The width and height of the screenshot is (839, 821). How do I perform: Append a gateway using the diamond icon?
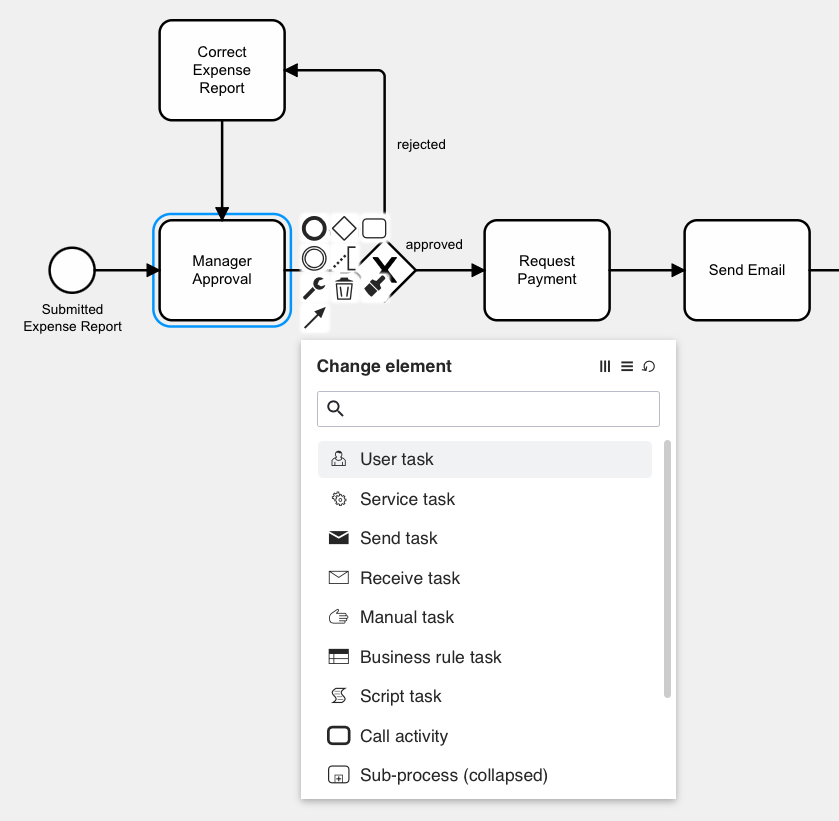tap(344, 227)
